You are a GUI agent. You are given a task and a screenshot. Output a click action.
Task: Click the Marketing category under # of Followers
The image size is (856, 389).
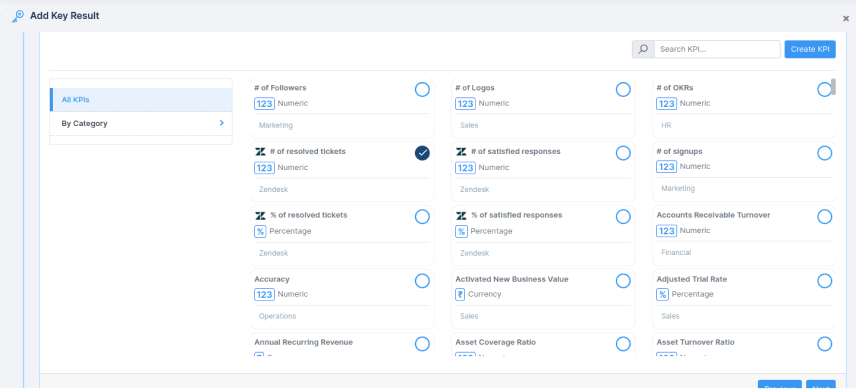click(x=276, y=125)
